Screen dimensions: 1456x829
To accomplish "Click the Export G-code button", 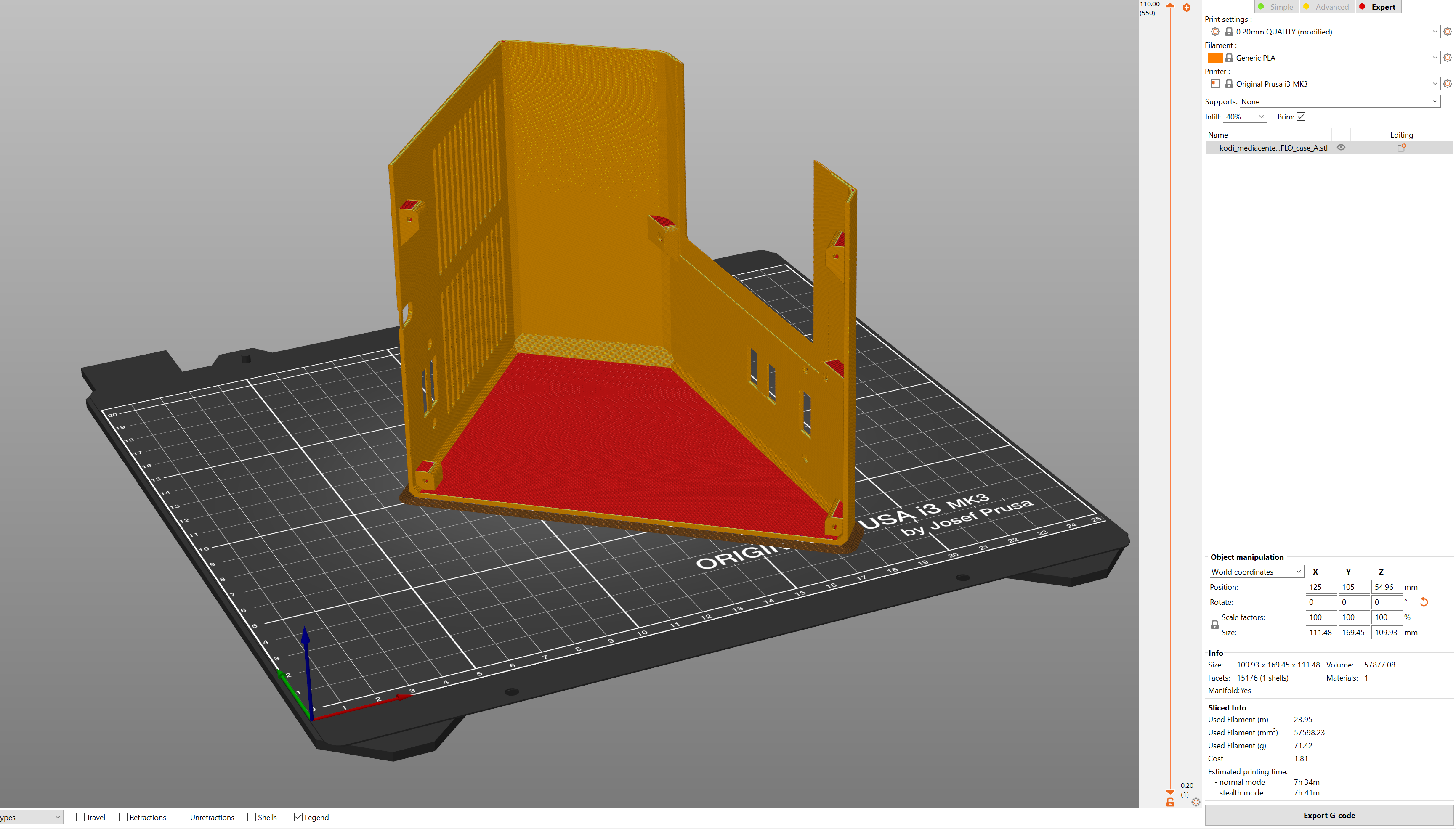I will 1329,815.
